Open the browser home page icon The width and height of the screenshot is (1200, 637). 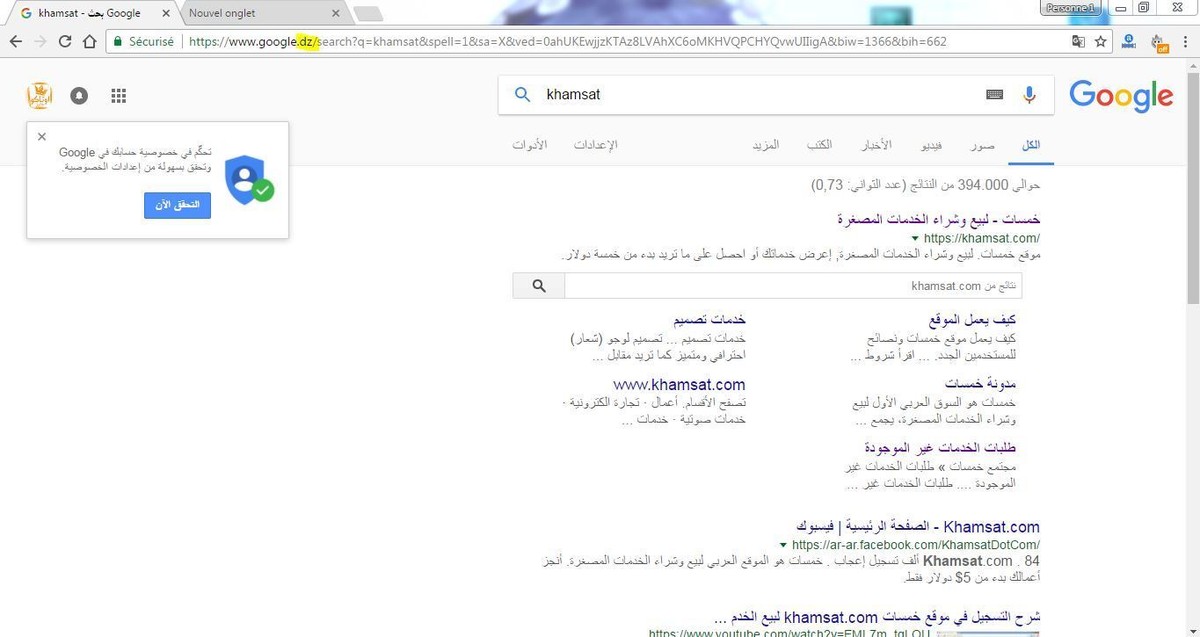[x=89, y=42]
